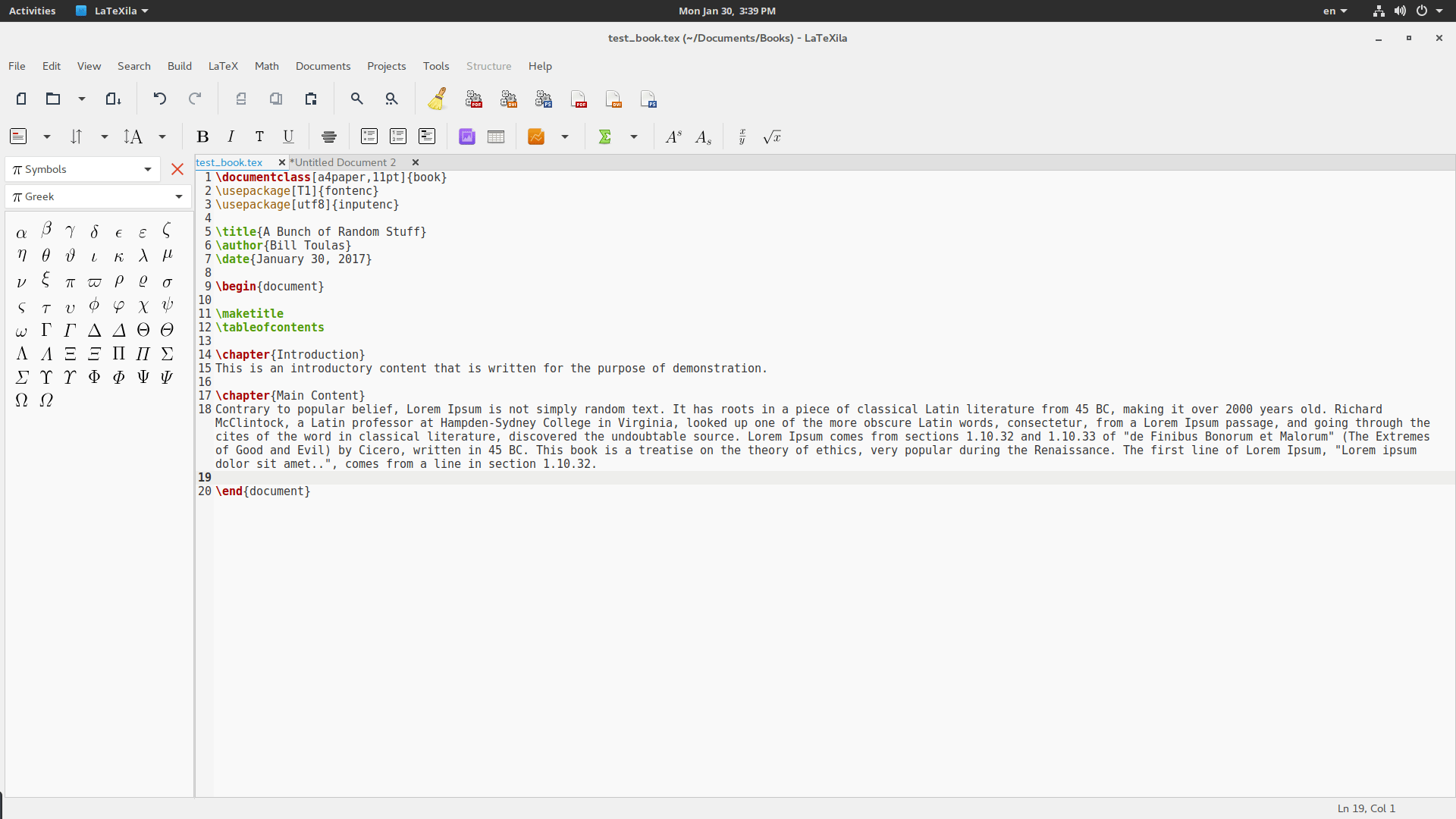1456x819 pixels.
Task: View the PDF output file
Action: (x=579, y=99)
